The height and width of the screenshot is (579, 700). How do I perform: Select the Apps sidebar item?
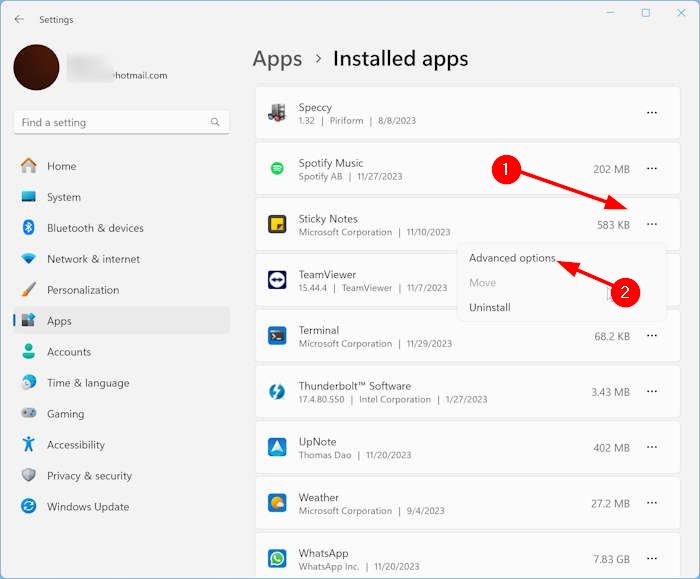pos(121,321)
